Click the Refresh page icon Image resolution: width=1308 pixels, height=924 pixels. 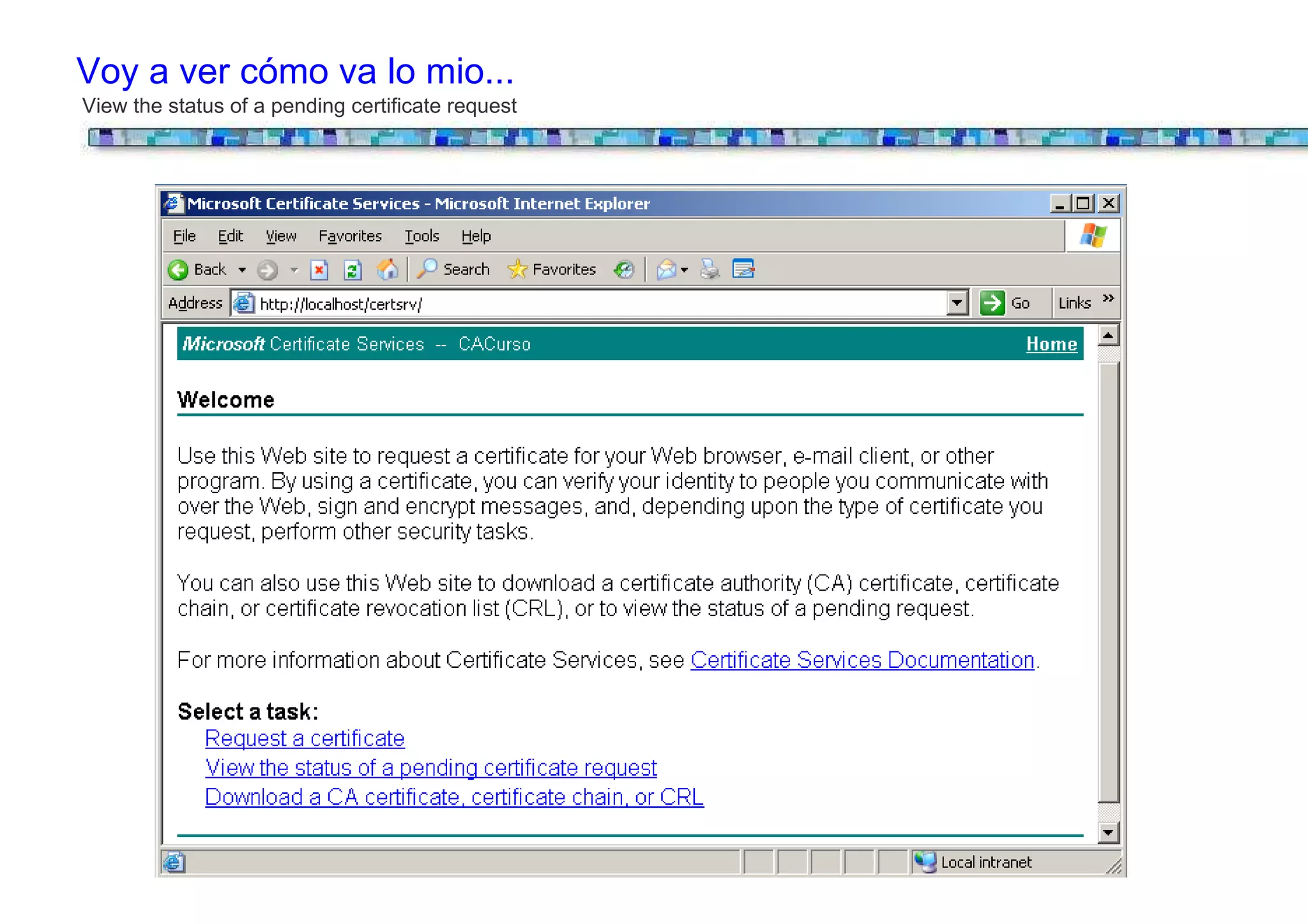(353, 270)
